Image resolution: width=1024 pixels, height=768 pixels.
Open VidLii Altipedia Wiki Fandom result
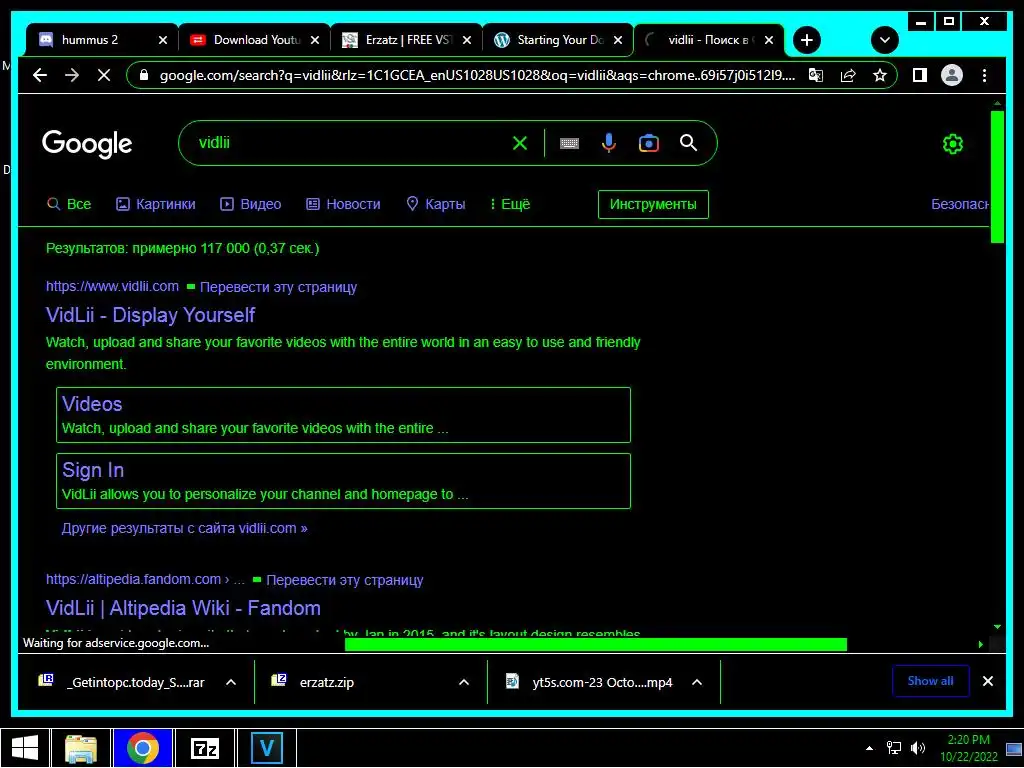[183, 608]
